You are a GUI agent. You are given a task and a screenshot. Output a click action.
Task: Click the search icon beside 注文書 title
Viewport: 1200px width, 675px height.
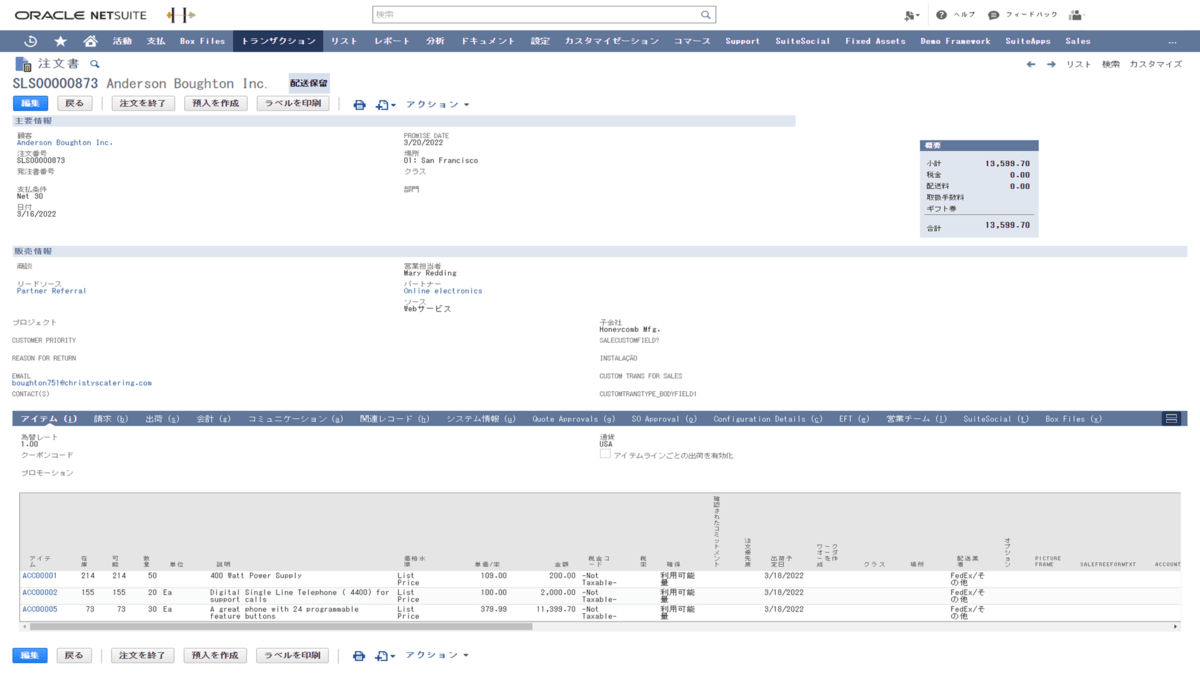pos(95,64)
